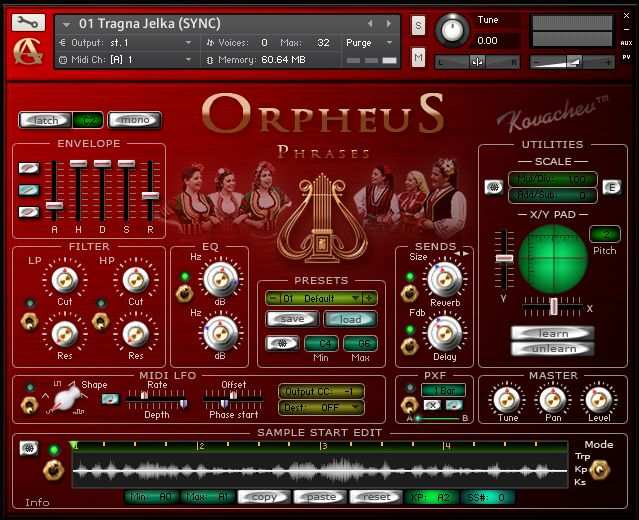Screen dimensions: 639x520
Task: Toggle the EQ on/off switch
Action: point(184,293)
